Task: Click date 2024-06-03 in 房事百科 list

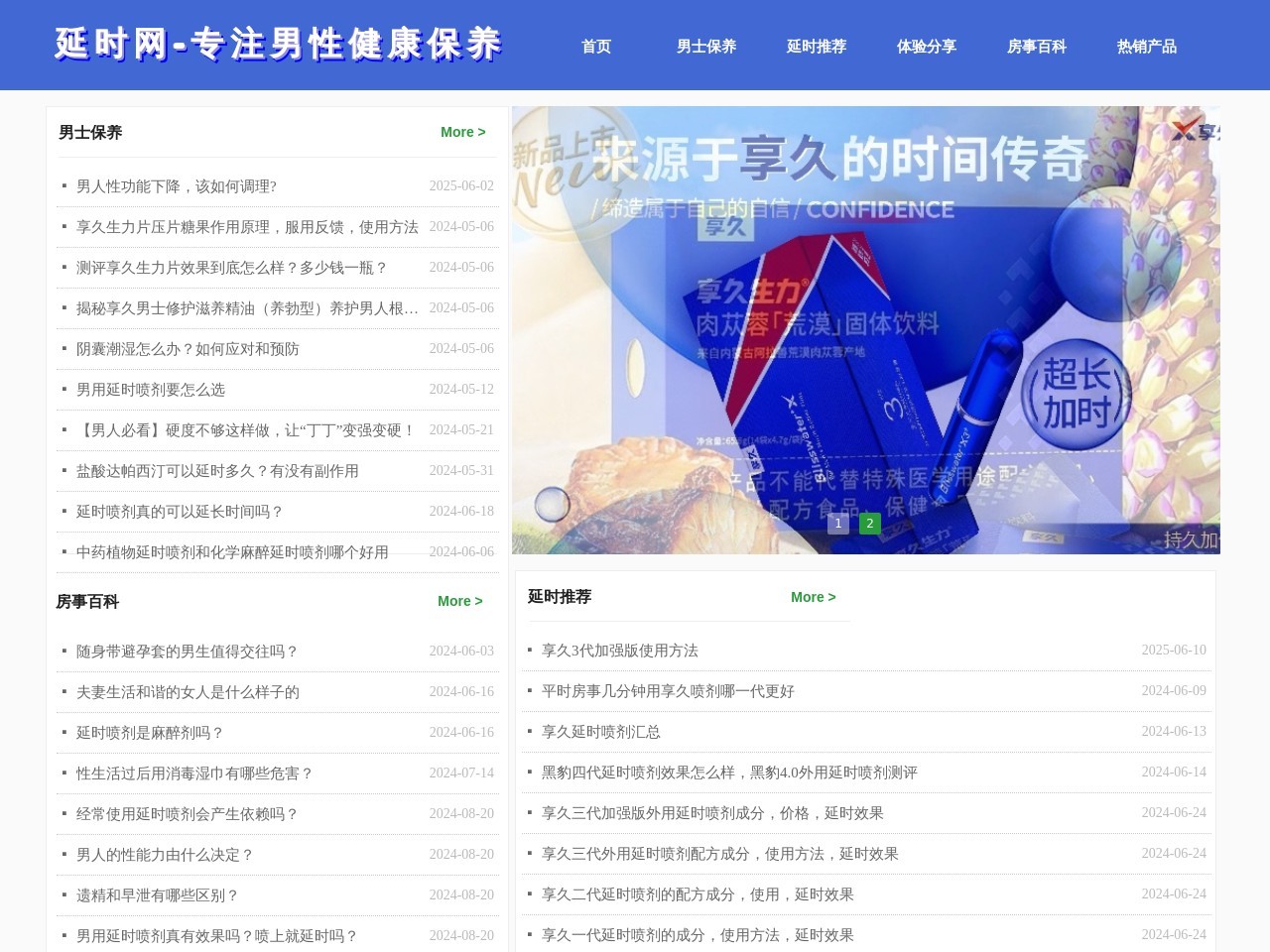Action: coord(461,652)
